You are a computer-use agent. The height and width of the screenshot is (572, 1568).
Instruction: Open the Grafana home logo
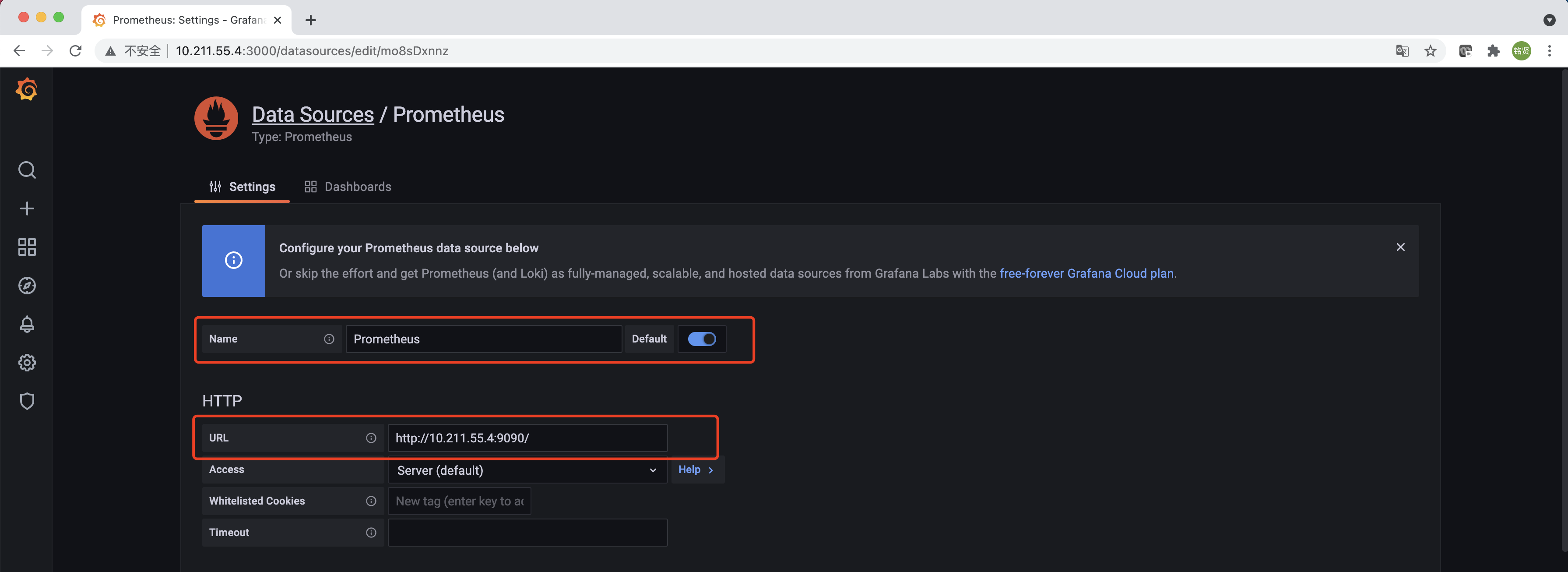tap(27, 89)
